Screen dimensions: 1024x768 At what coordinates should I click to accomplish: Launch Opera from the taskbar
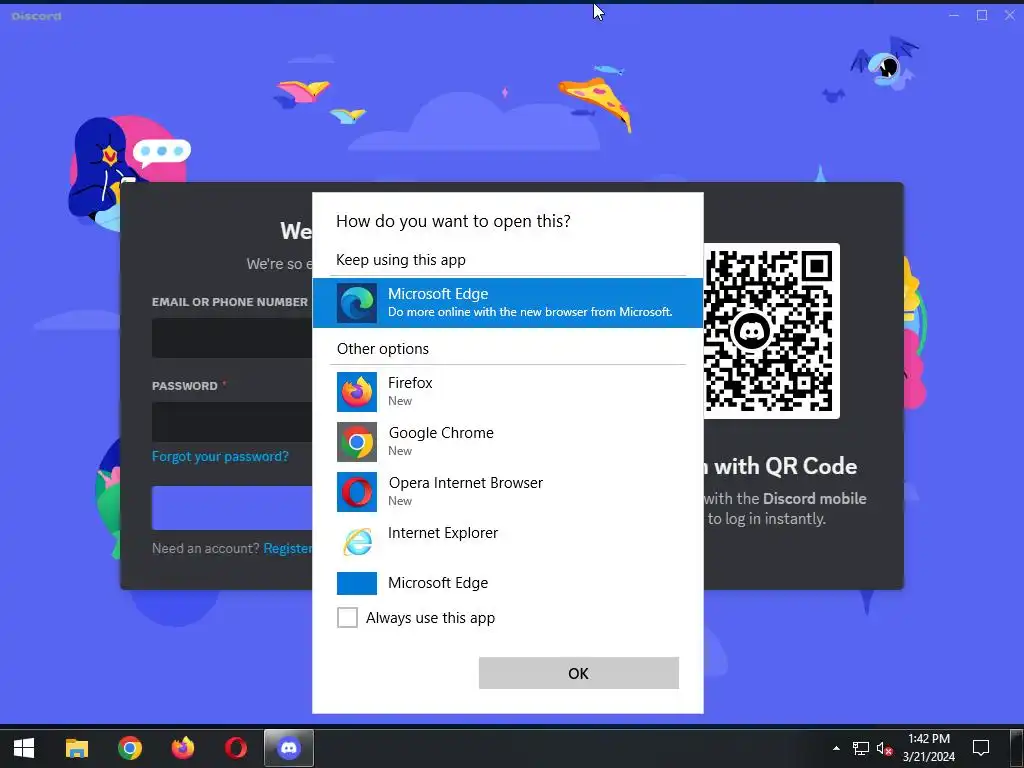pyautogui.click(x=236, y=748)
